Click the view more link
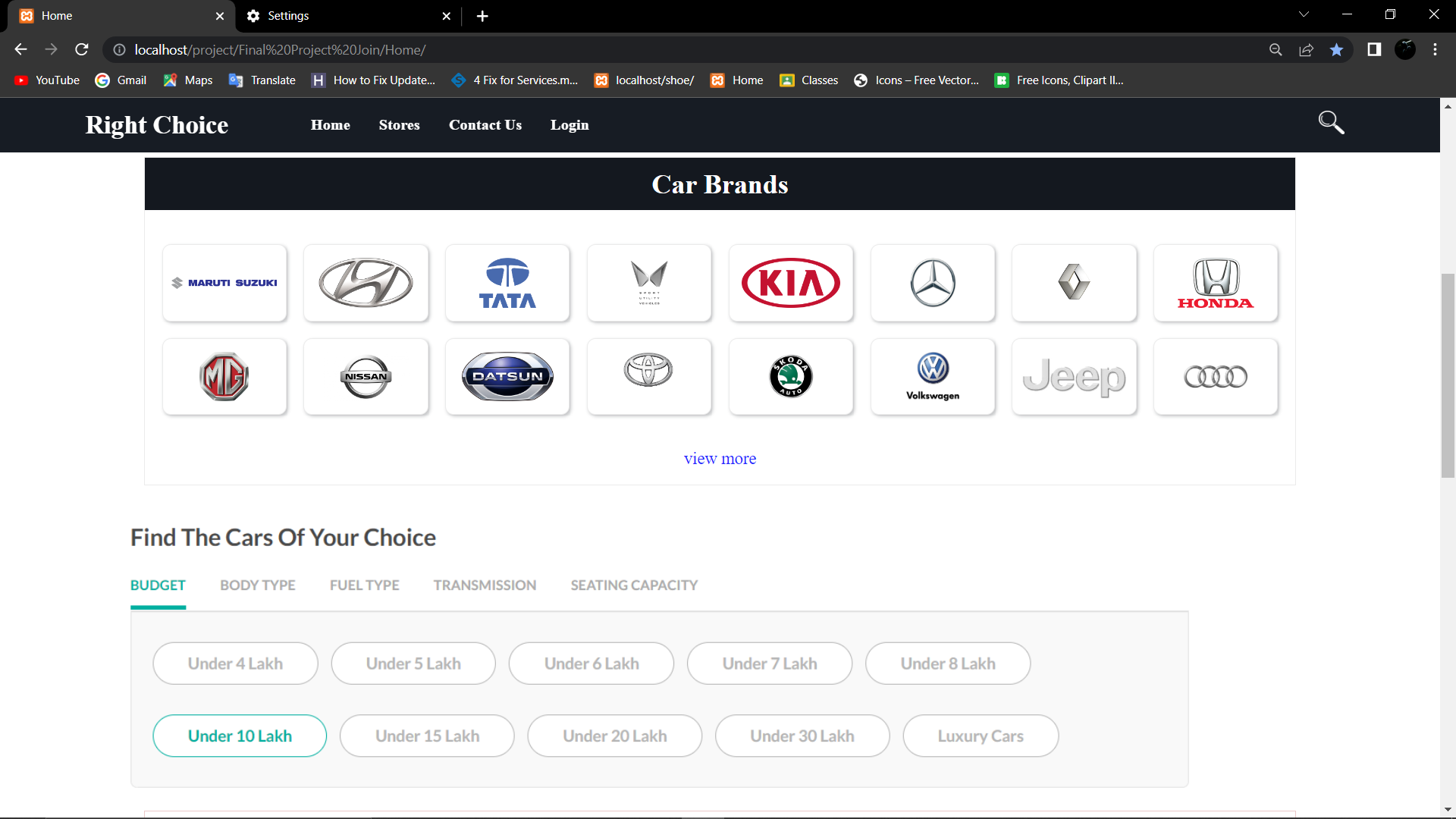Image resolution: width=1456 pixels, height=819 pixels. pyautogui.click(x=720, y=458)
